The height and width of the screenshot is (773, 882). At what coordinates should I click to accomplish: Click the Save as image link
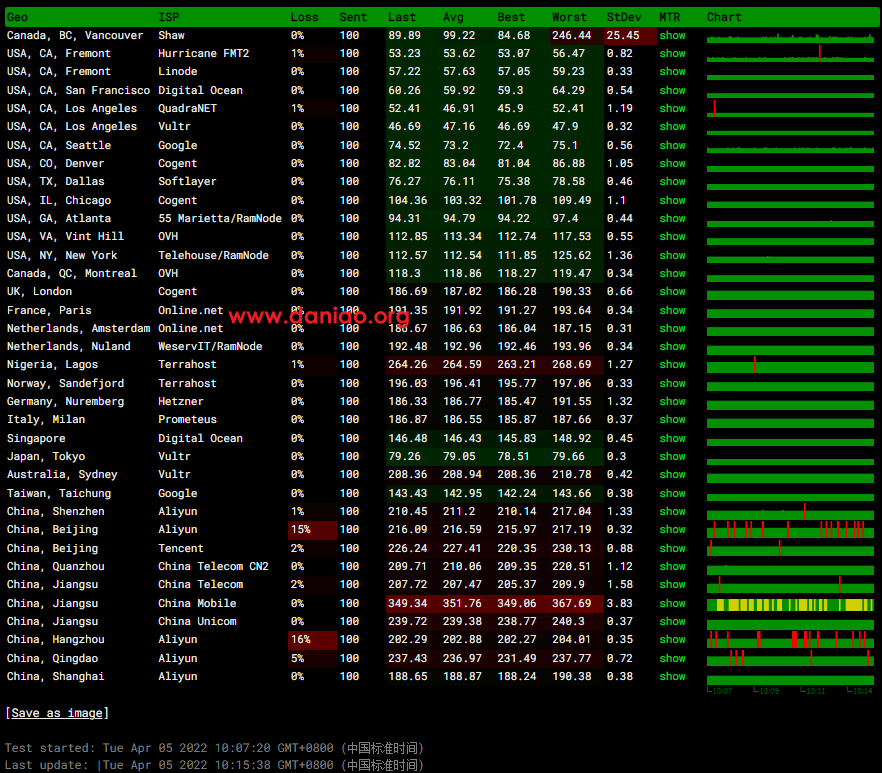[x=57, y=713]
